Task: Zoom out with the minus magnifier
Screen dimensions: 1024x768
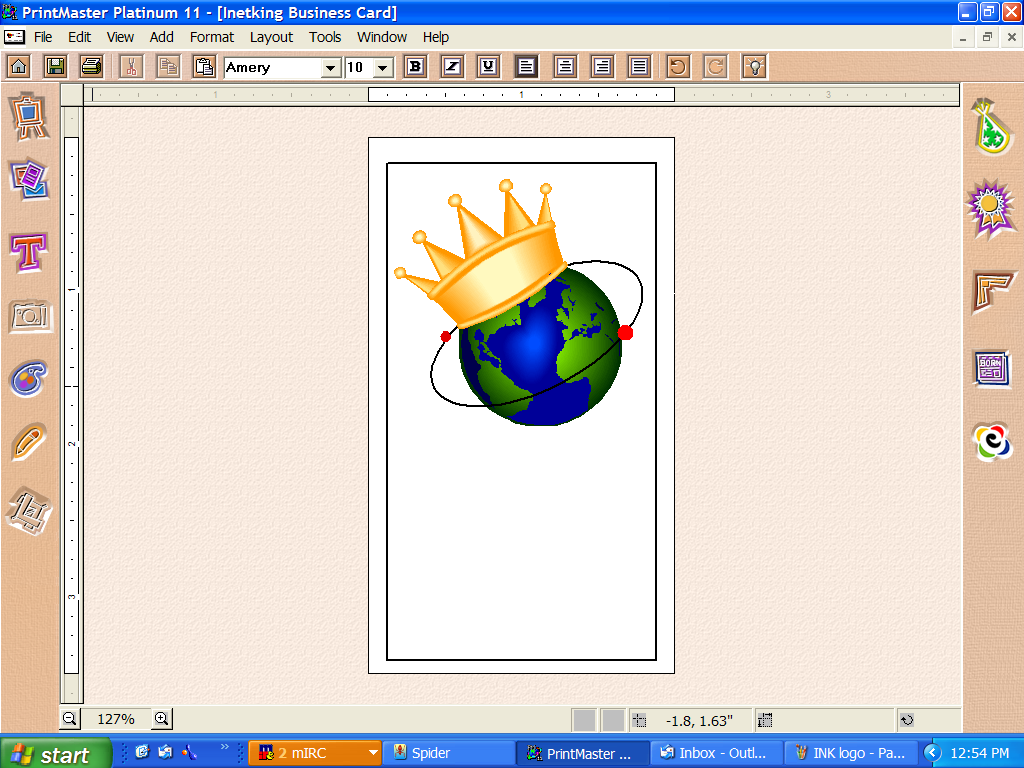Action: [70, 720]
